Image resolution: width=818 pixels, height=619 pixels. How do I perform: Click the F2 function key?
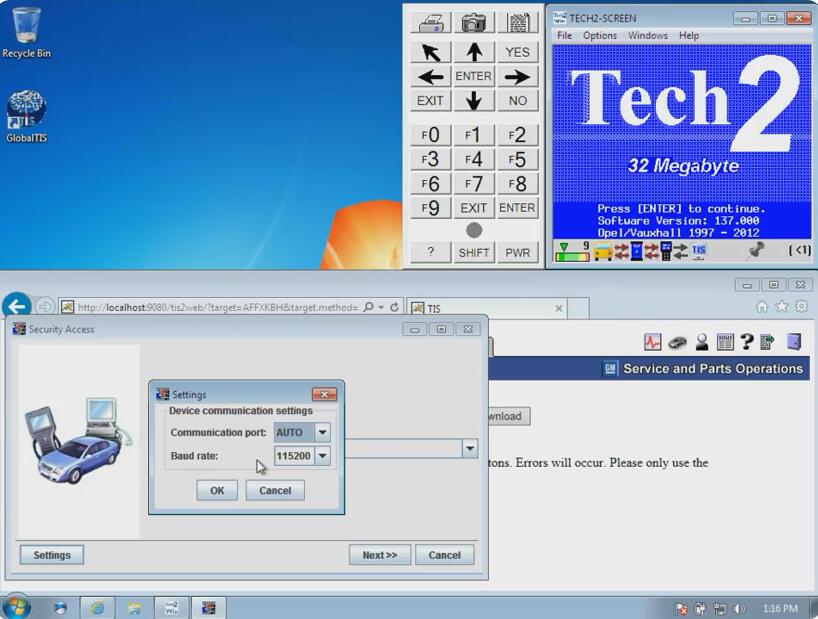(518, 136)
